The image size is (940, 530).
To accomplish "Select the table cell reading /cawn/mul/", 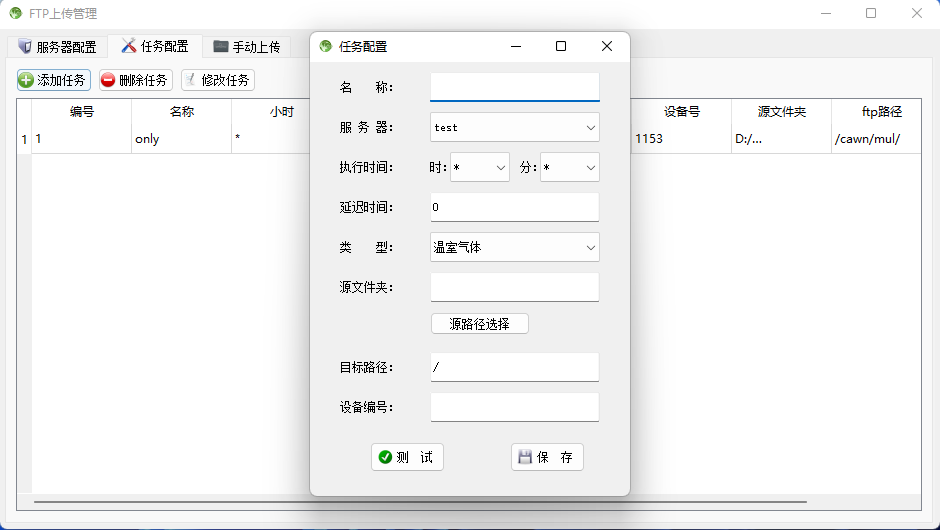I will point(877,138).
